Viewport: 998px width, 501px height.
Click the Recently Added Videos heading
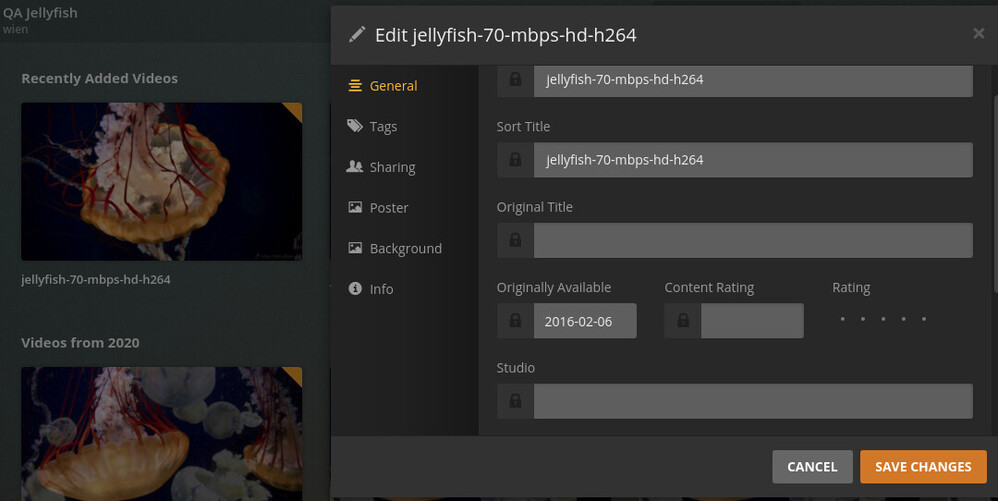99,78
